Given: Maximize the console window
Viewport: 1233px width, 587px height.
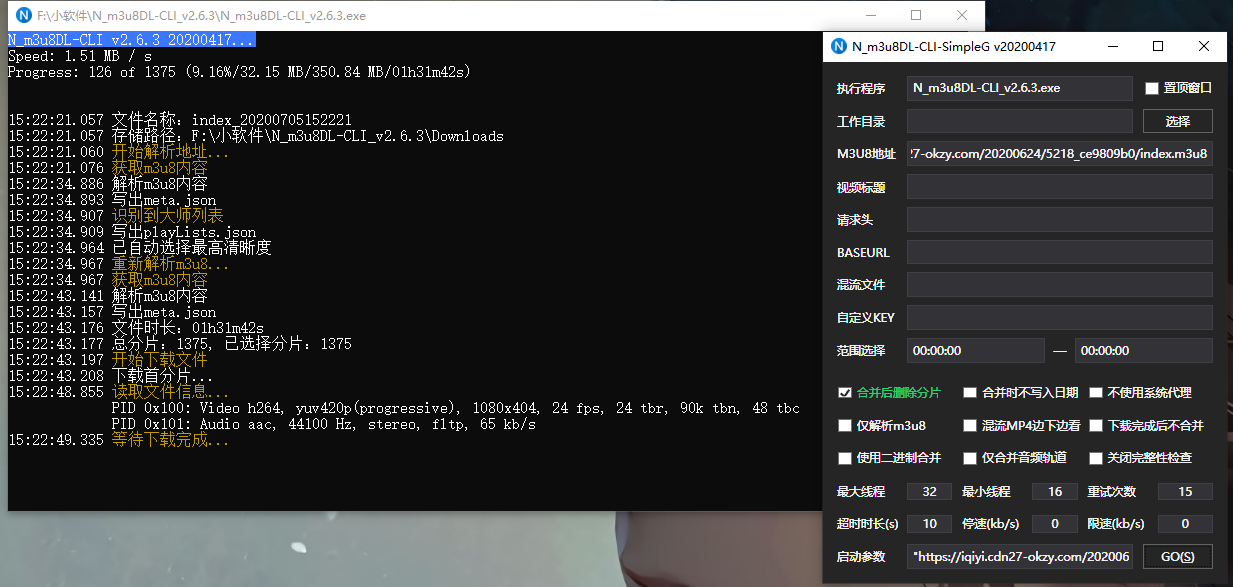Looking at the screenshot, I should 916,15.
